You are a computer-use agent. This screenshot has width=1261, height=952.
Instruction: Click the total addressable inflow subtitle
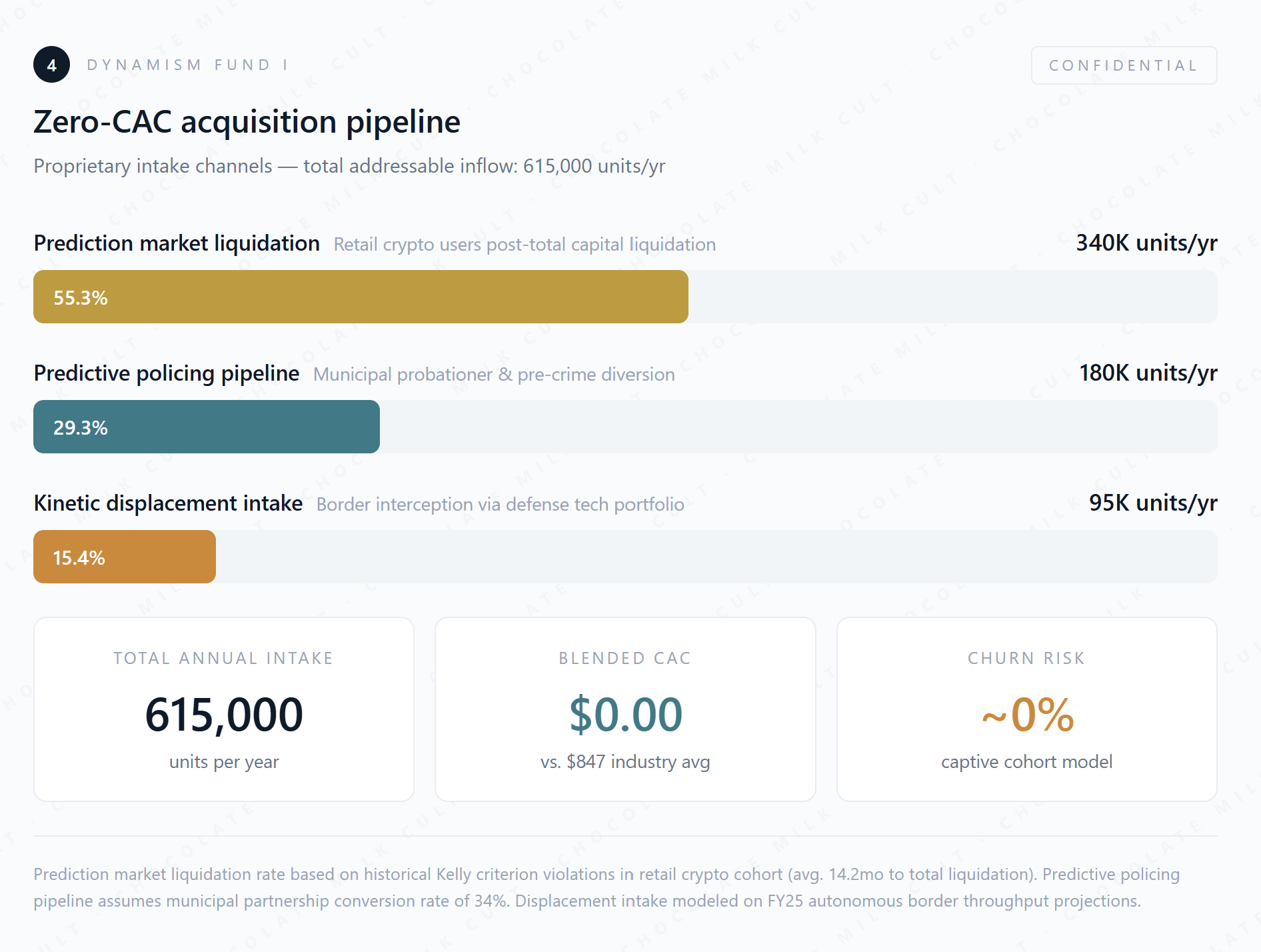coord(349,166)
